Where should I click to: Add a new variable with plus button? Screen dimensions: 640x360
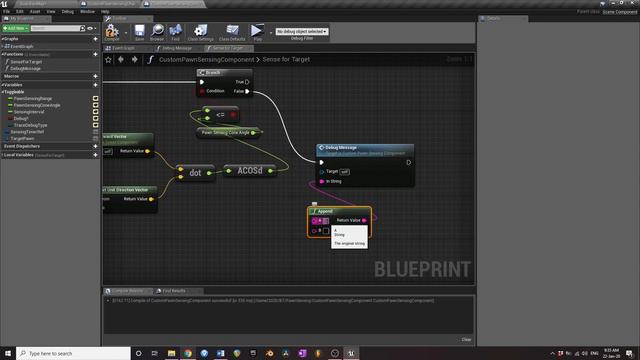[x=96, y=85]
